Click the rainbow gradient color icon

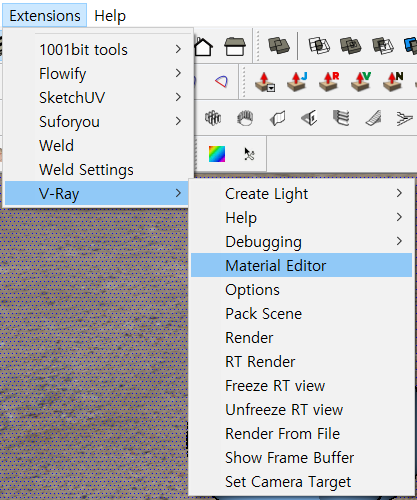pyautogui.click(x=217, y=154)
